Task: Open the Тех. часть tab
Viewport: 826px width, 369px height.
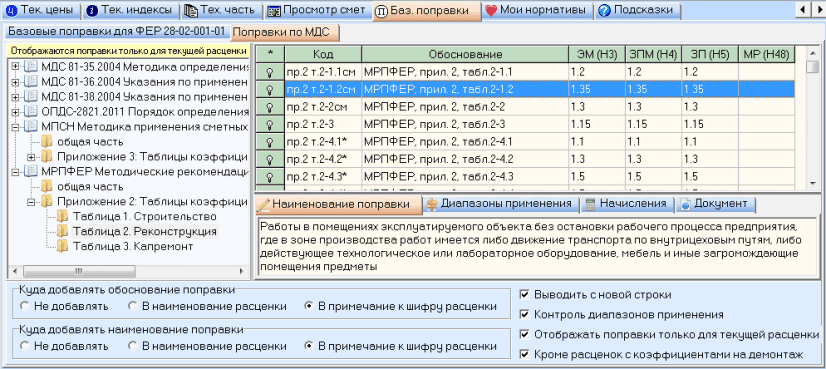Action: [222, 10]
